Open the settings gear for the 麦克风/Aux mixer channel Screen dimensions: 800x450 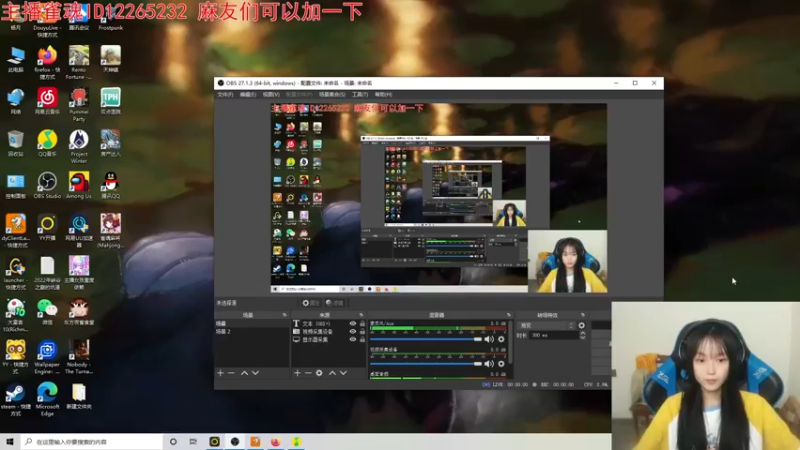(x=501, y=339)
